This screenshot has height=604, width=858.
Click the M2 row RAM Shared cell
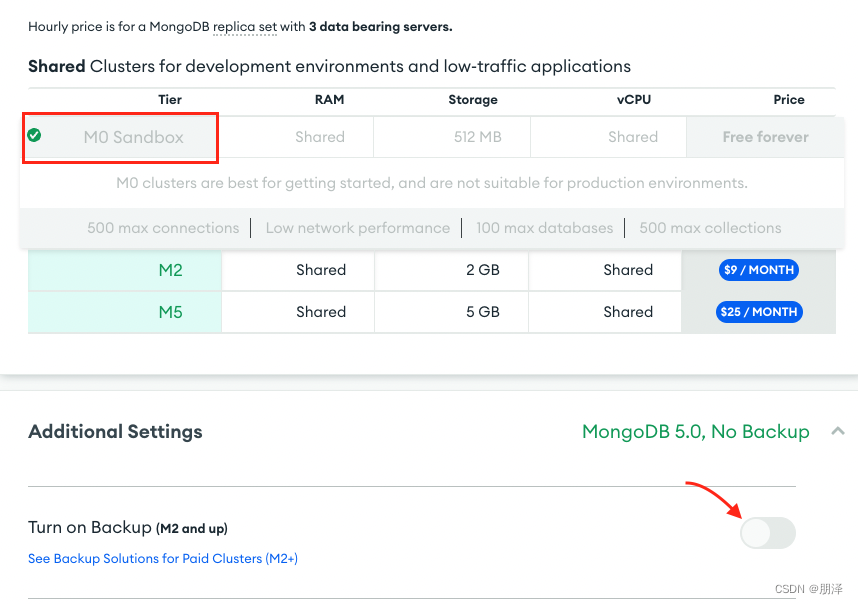tap(298, 270)
